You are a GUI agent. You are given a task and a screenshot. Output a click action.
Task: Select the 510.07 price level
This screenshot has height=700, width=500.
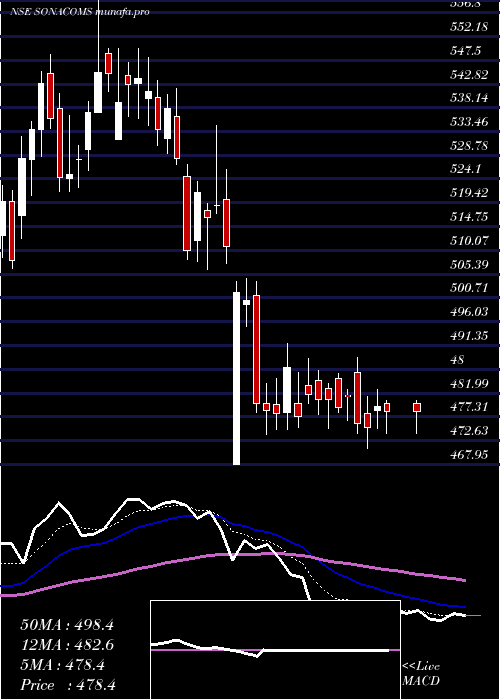point(469,241)
